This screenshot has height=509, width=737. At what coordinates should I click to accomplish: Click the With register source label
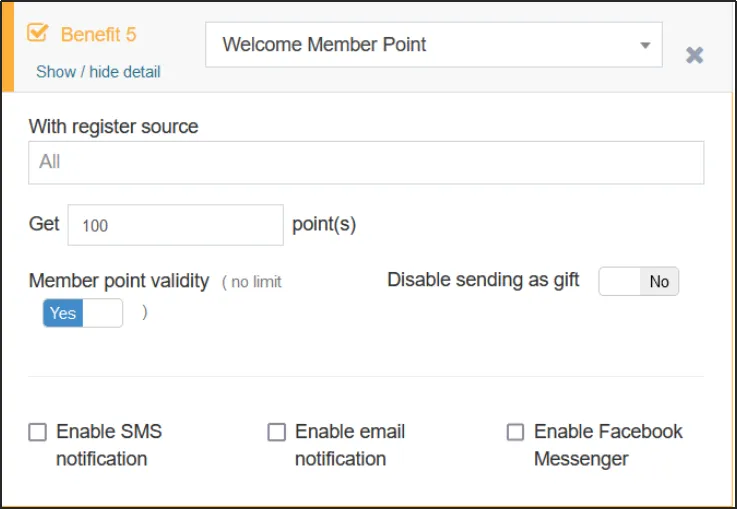click(x=113, y=127)
